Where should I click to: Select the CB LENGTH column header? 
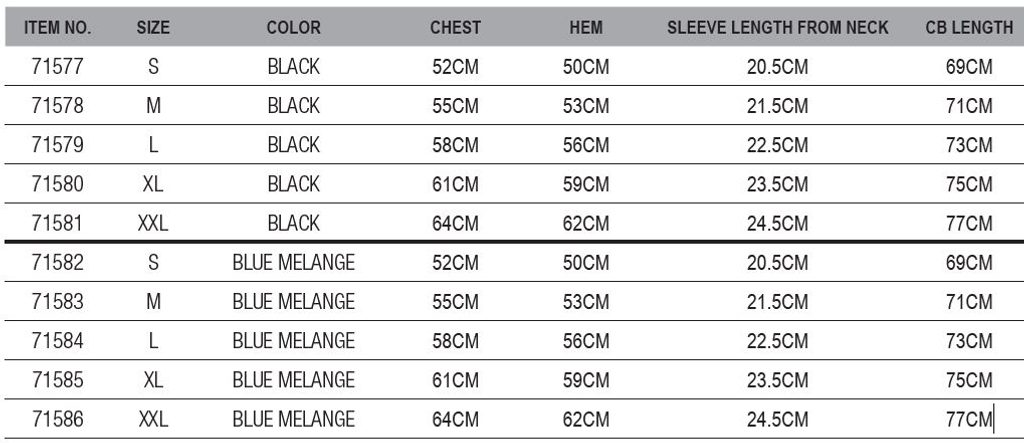point(969,28)
